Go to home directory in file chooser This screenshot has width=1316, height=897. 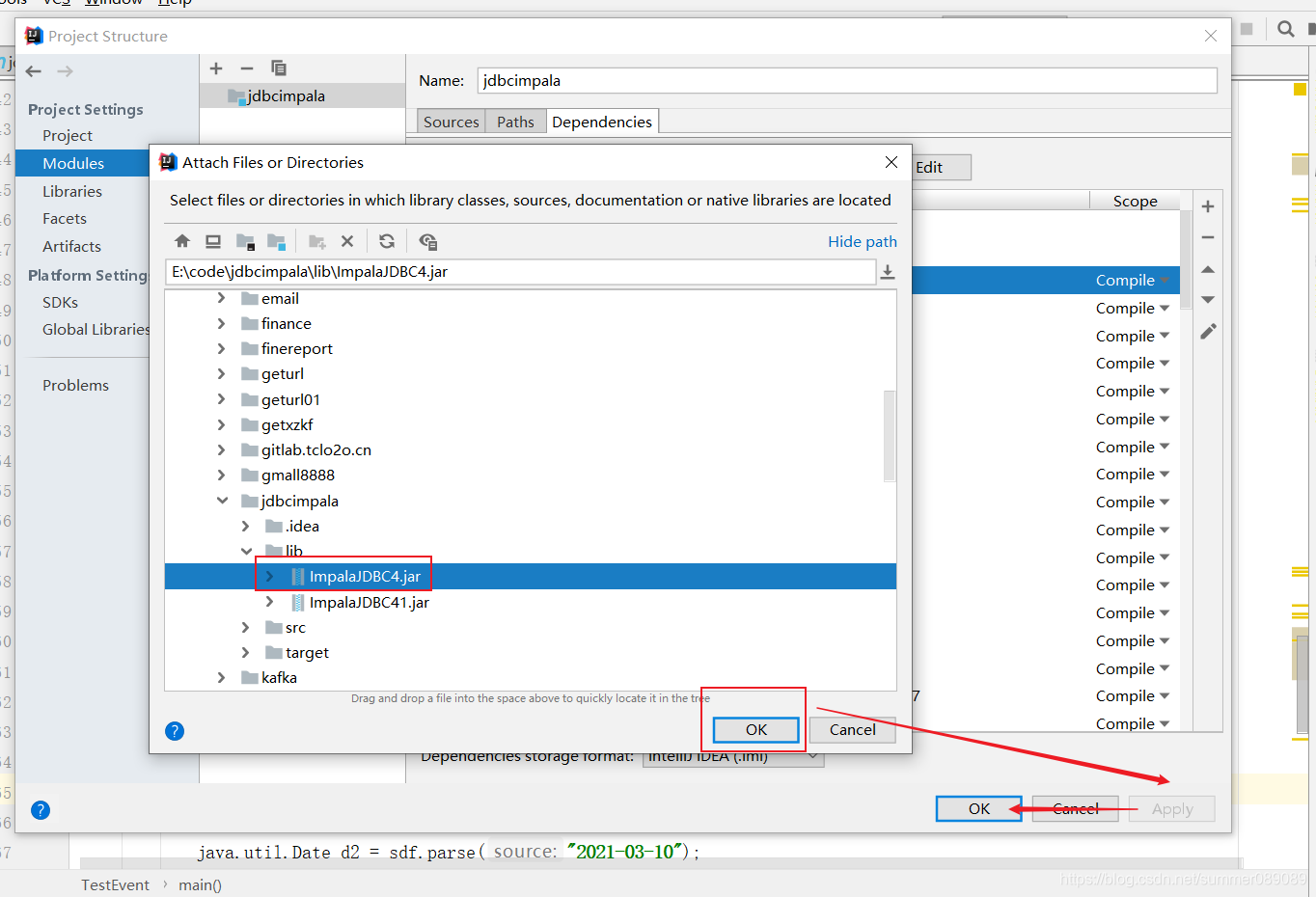182,241
